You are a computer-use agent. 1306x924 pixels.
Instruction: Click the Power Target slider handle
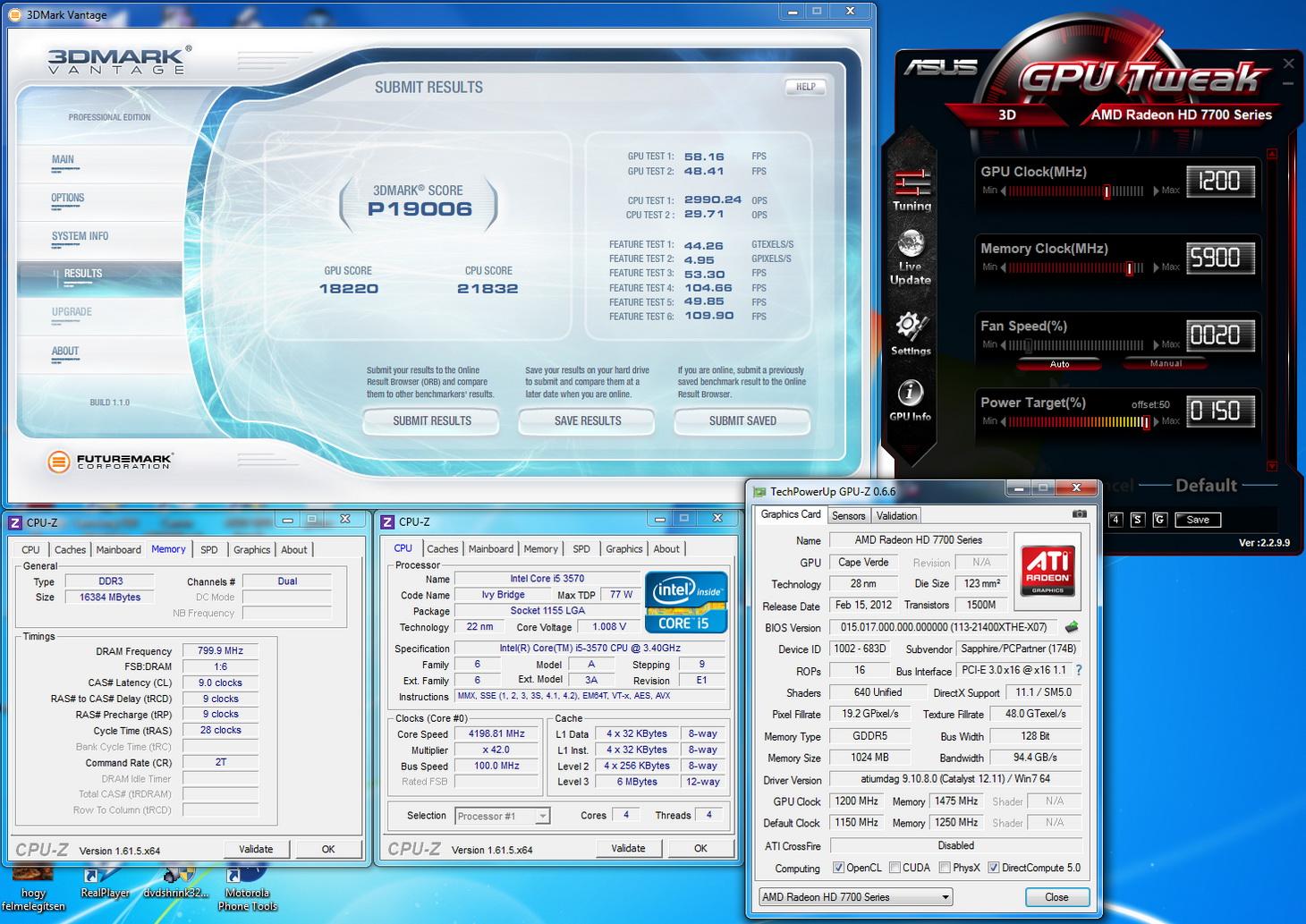pyautogui.click(x=1145, y=422)
